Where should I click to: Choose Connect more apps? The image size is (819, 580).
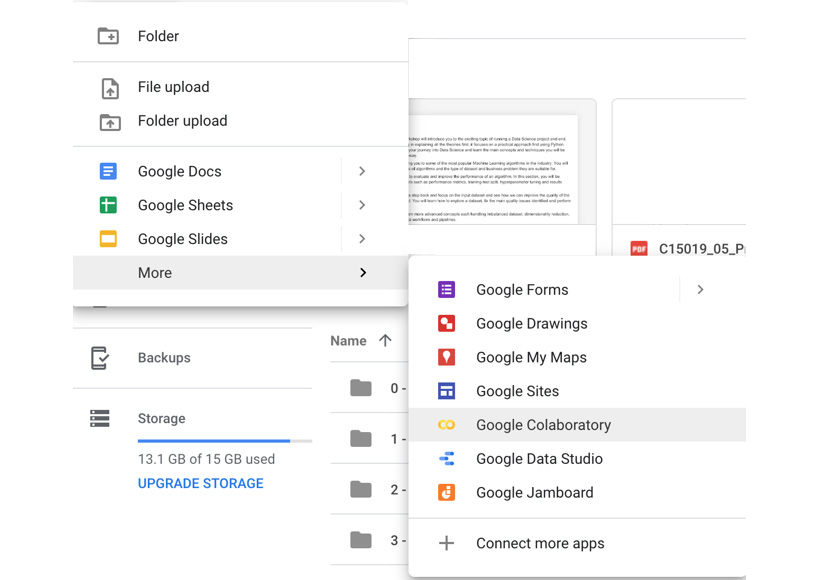577,543
